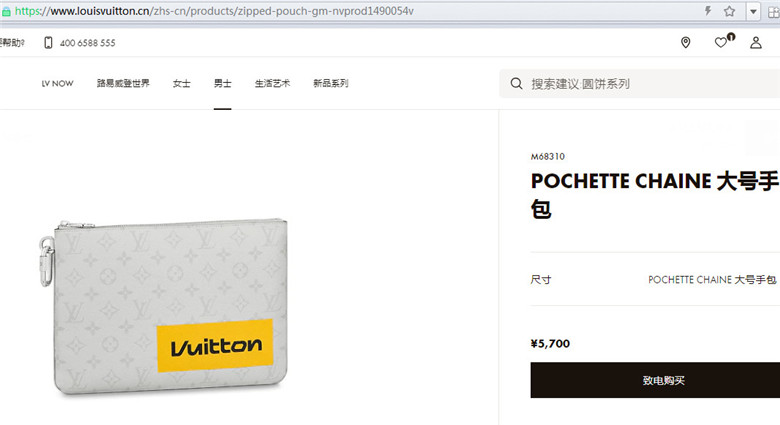
Task: Click the Vuitton pouch product image
Action: pyautogui.click(x=164, y=308)
